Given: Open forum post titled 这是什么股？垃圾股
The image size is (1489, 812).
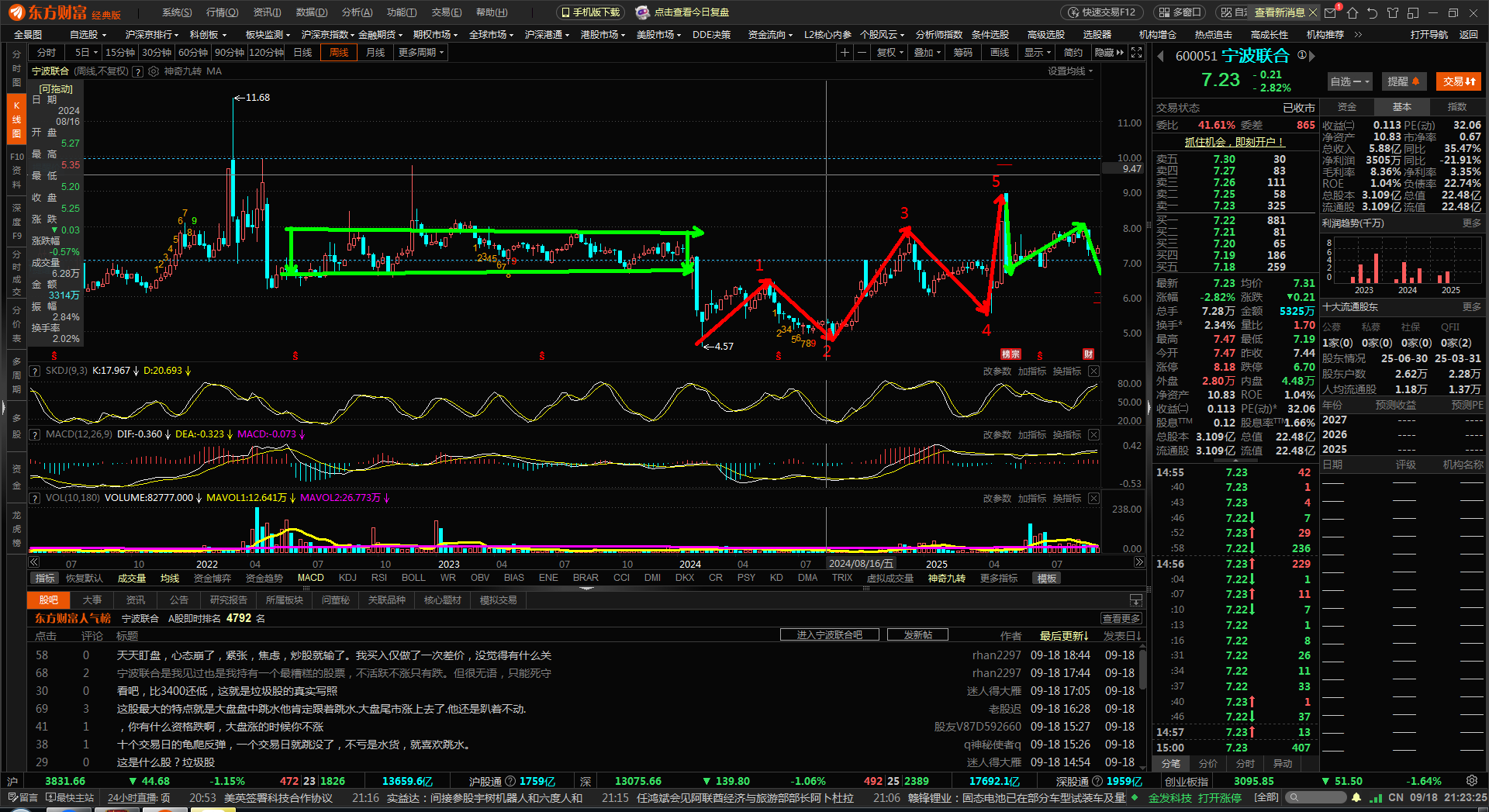Looking at the screenshot, I should (165, 762).
